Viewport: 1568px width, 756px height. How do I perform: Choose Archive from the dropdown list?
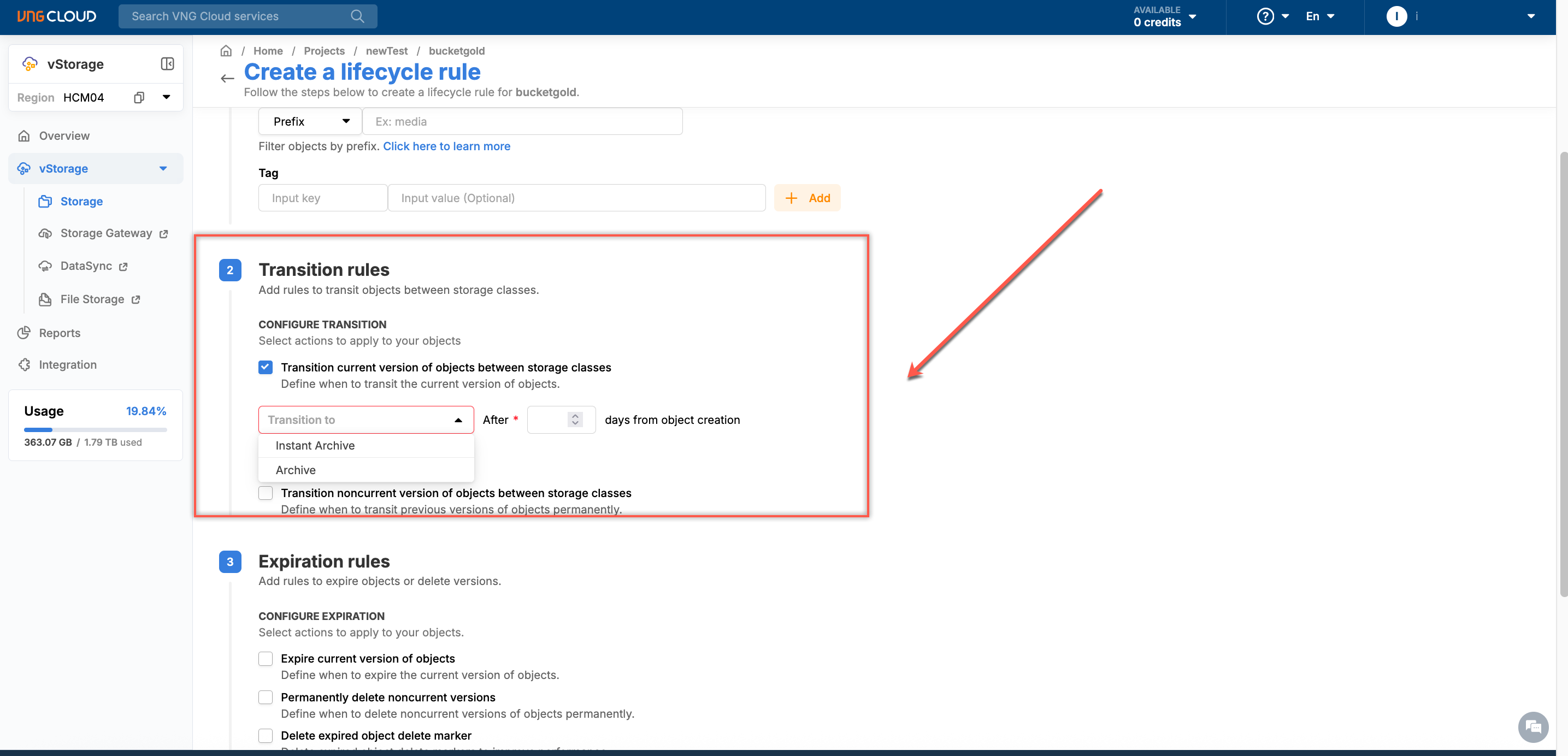pyautogui.click(x=296, y=470)
